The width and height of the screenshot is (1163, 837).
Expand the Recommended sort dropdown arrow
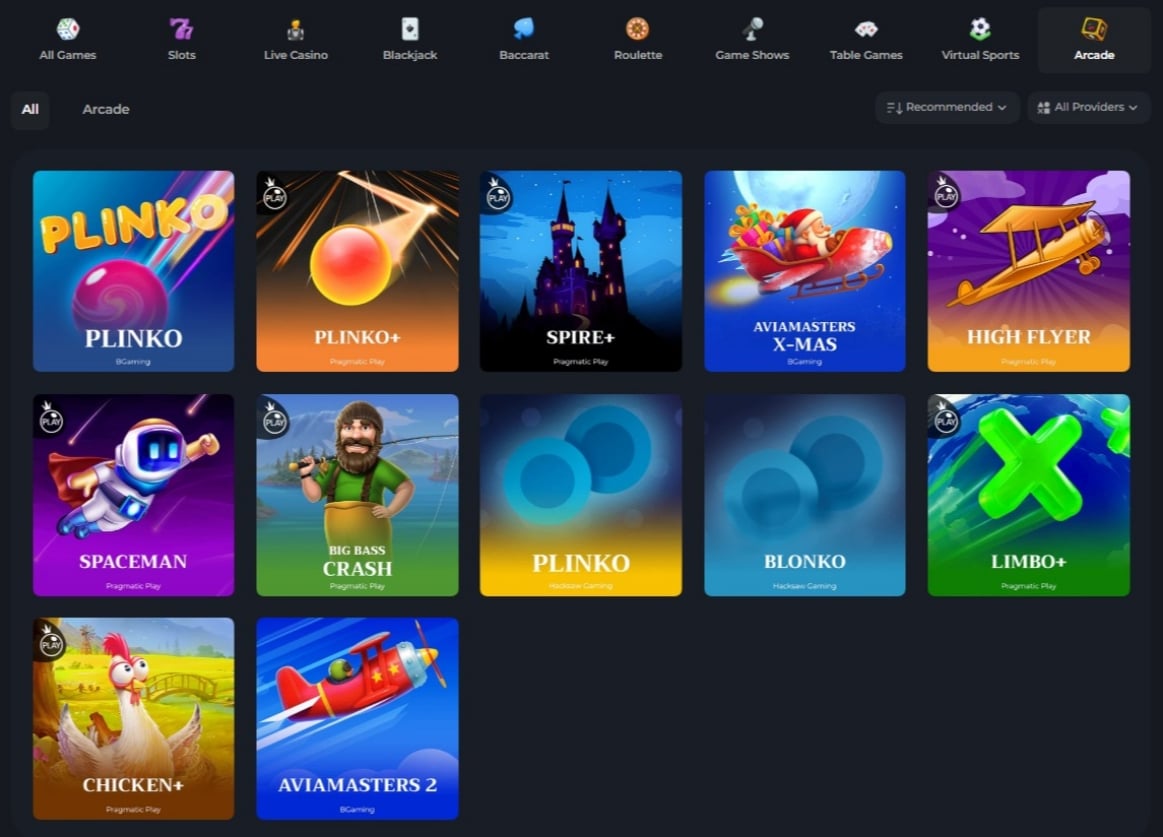click(x=1002, y=108)
